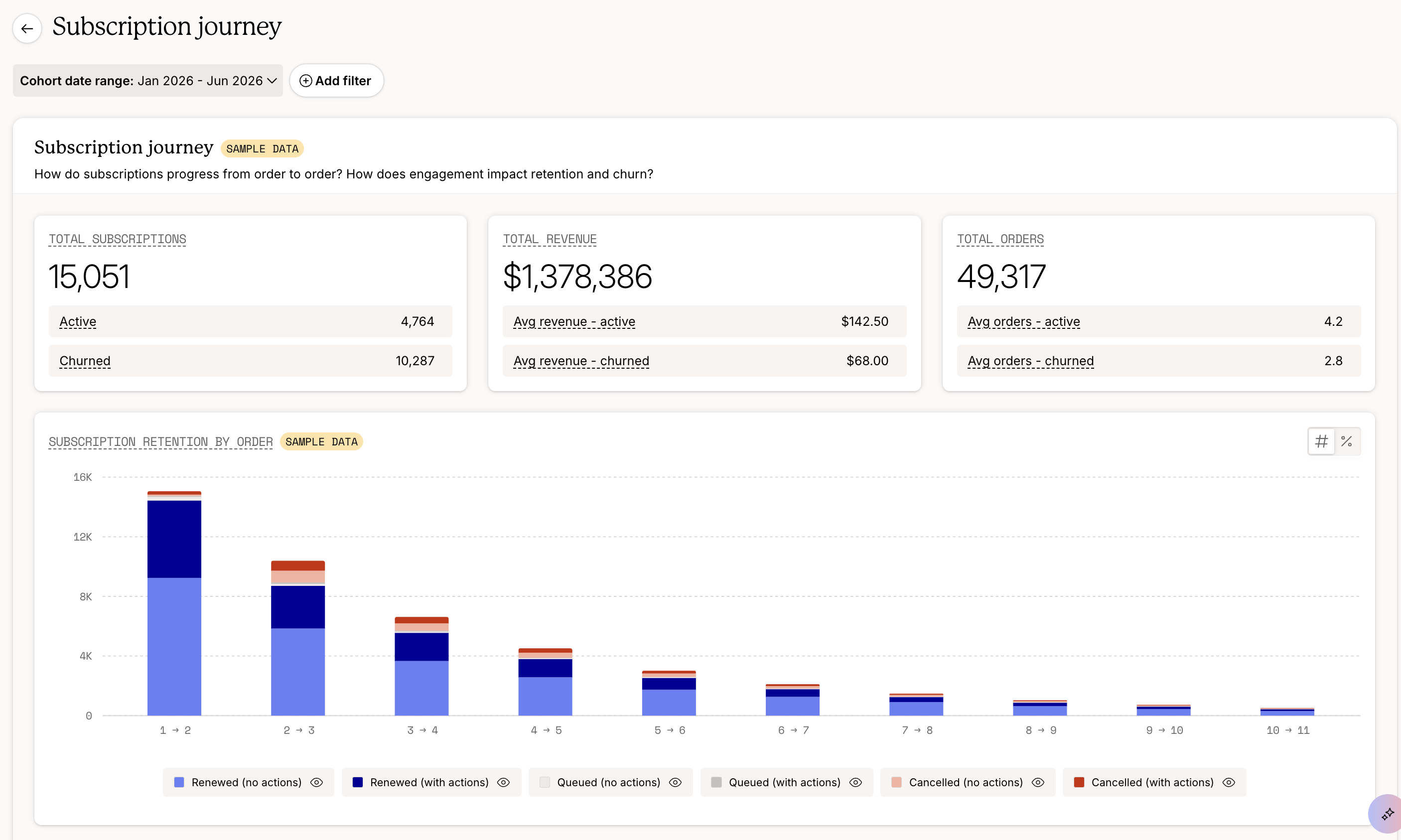Viewport: 1401px width, 840px height.
Task: Open the Cohort date range dropdown
Action: coord(148,80)
